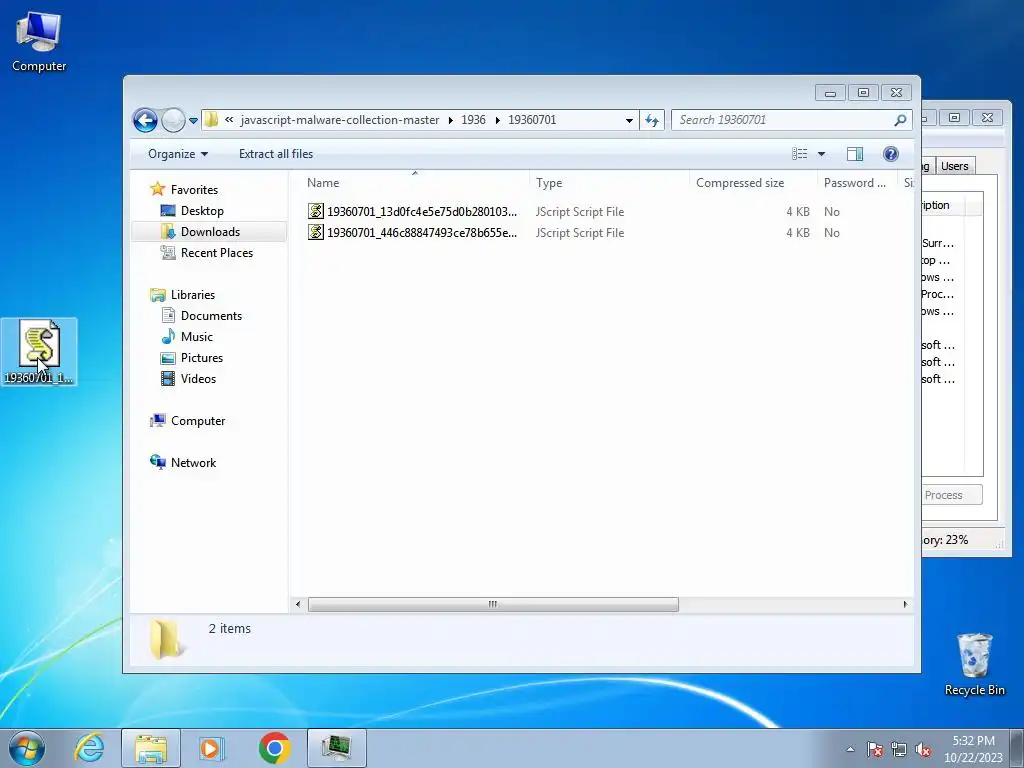Open the Music library
The width and height of the screenshot is (1024, 768).
(197, 336)
